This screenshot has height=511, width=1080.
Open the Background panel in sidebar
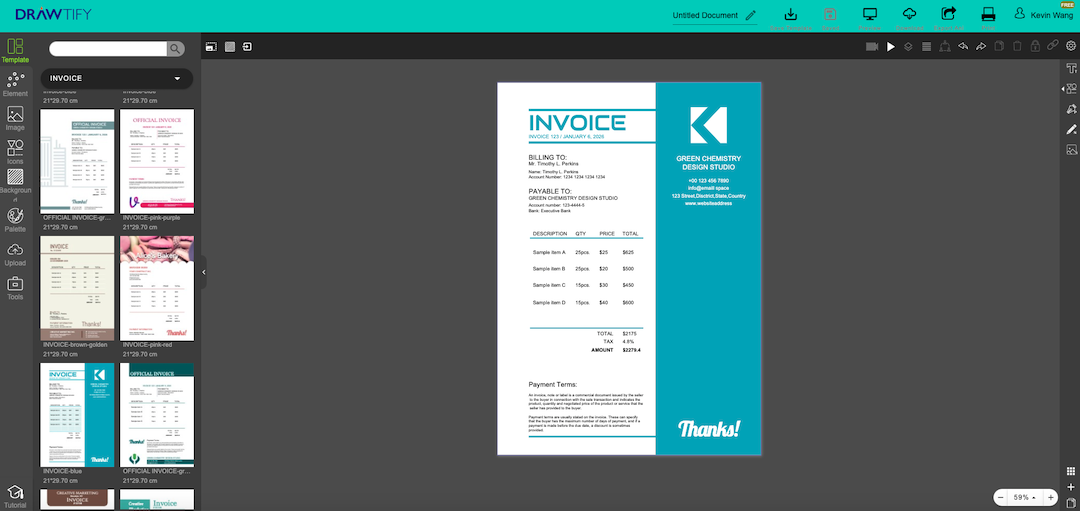tap(15, 185)
